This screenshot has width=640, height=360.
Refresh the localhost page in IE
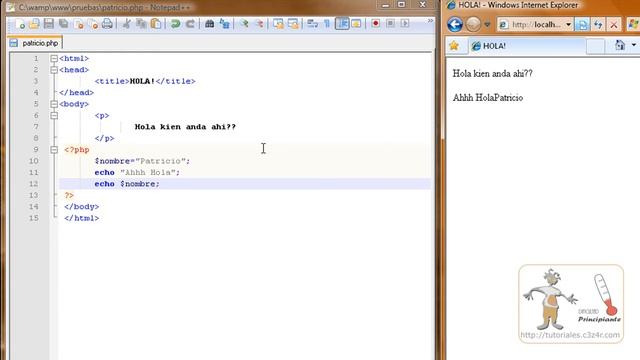(598, 25)
